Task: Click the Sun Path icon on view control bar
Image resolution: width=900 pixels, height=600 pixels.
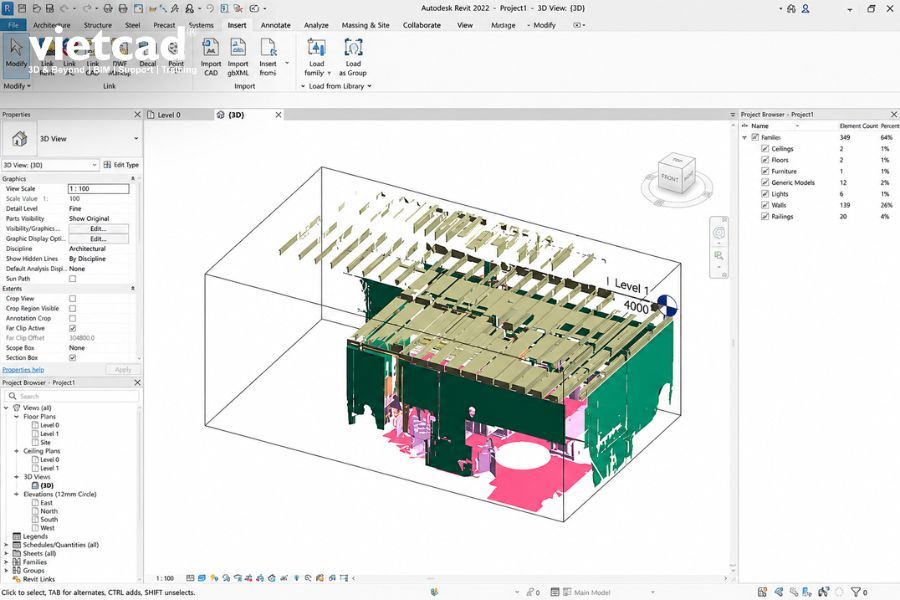Action: 214,578
